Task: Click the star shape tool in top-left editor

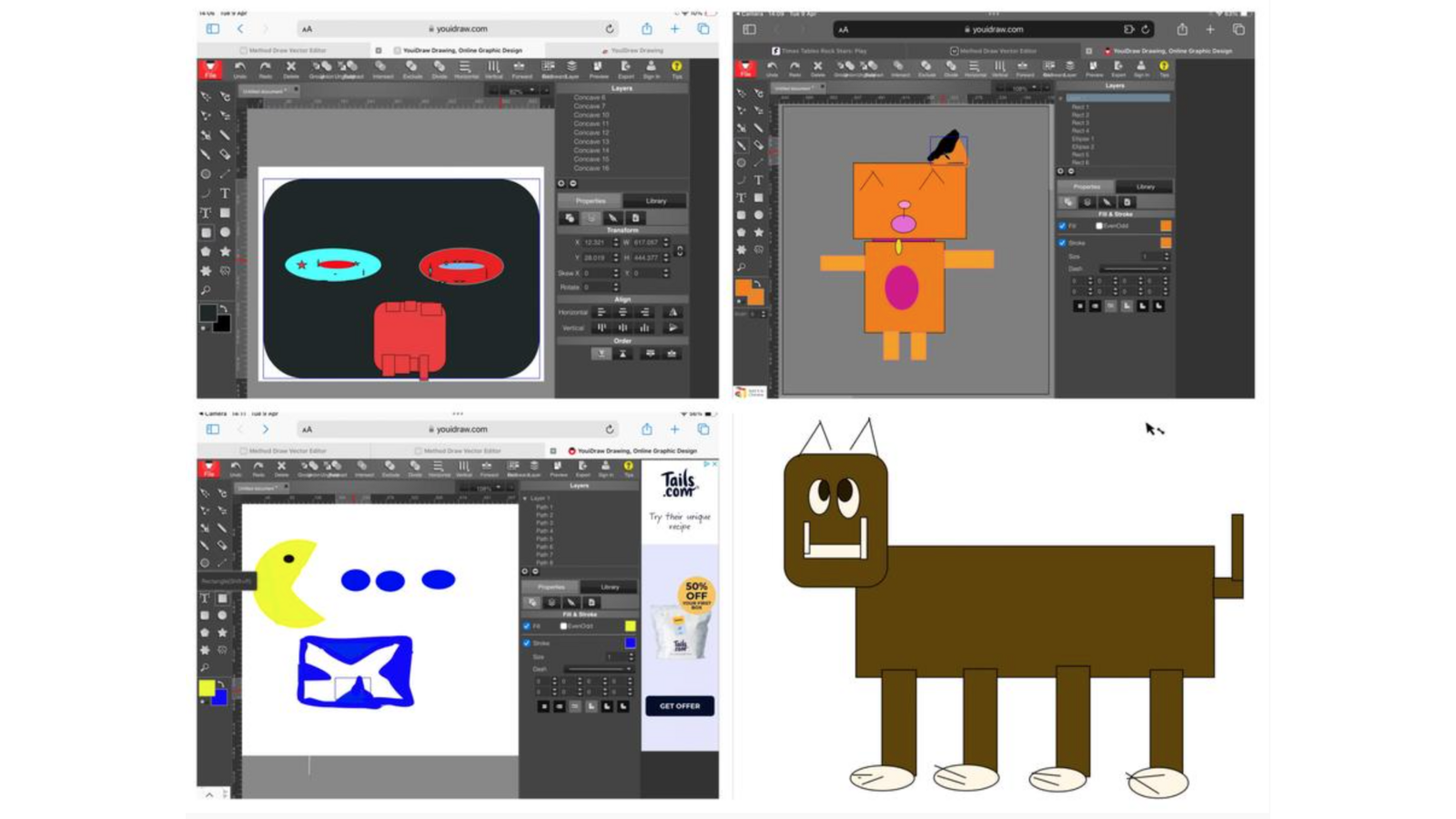Action: coord(225,252)
